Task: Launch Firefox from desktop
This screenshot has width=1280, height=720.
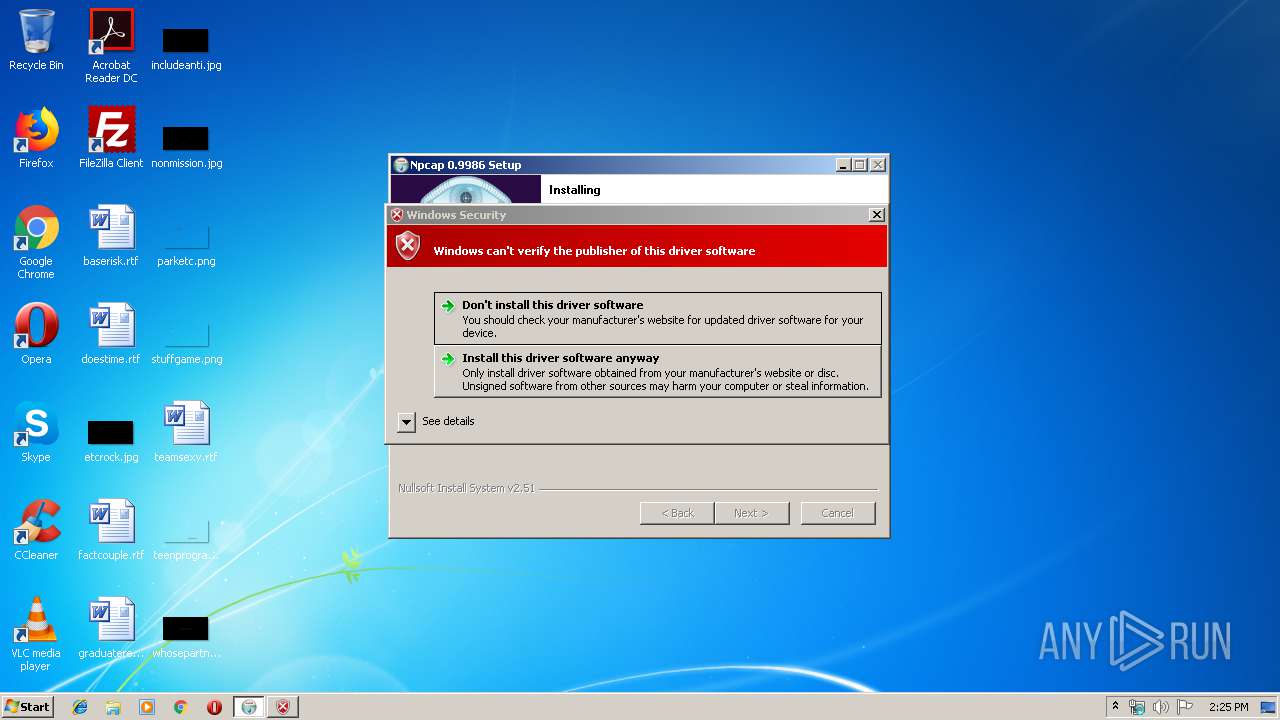Action: tap(36, 138)
